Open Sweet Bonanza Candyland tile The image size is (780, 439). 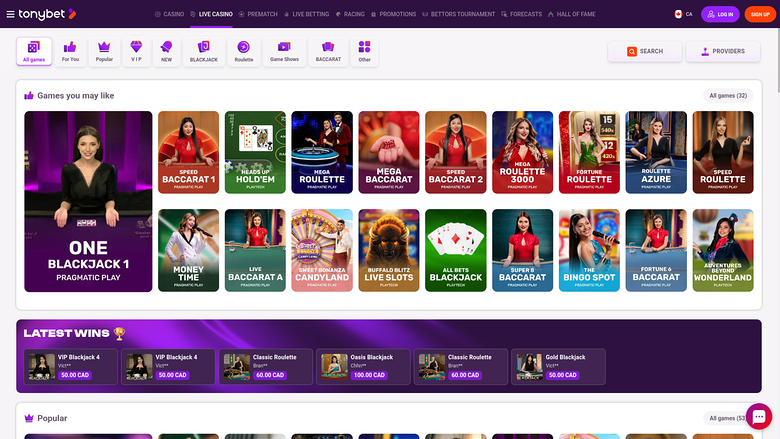pyautogui.click(x=322, y=250)
